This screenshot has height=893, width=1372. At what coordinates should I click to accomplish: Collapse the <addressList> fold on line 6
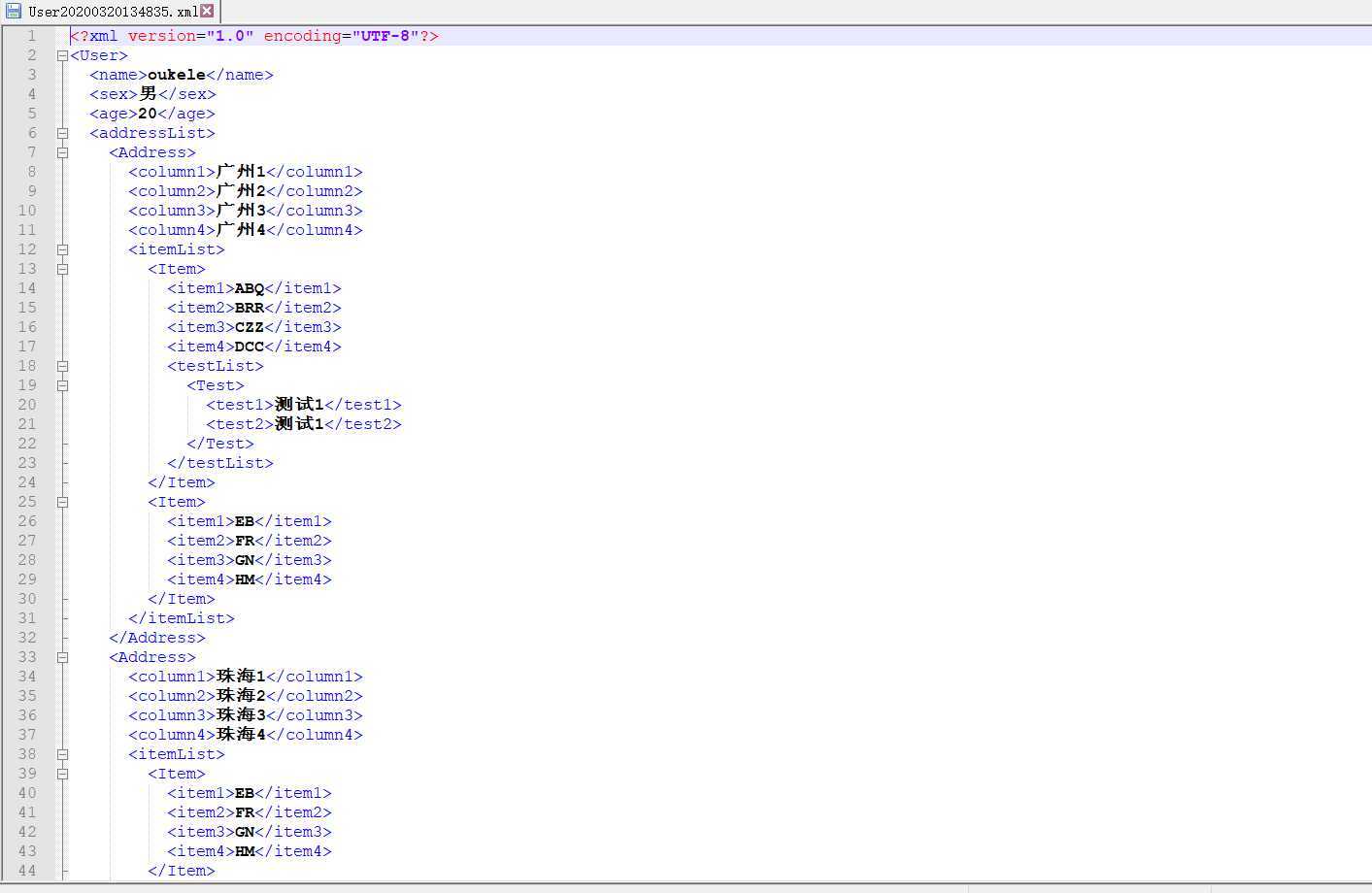coord(62,133)
